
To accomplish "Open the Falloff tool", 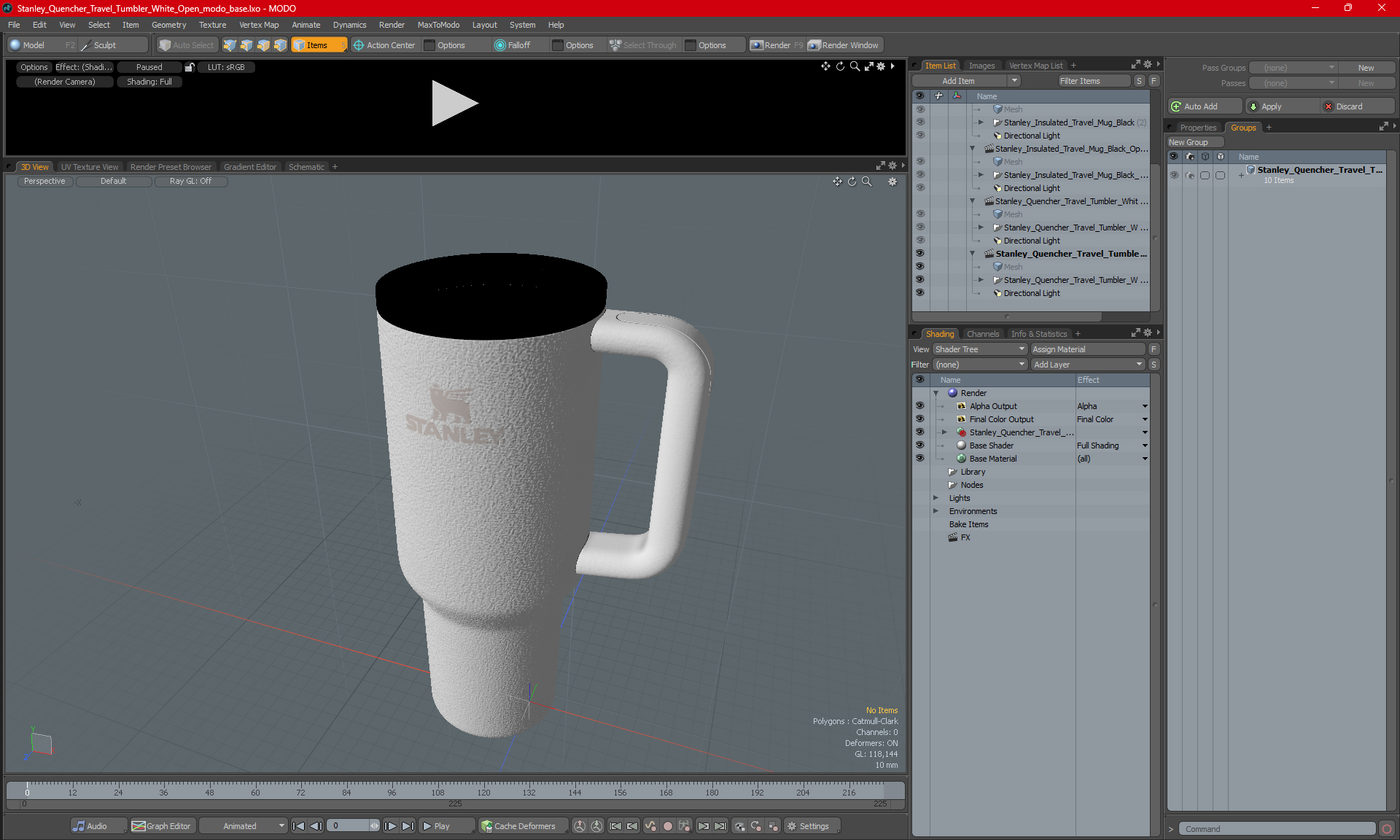I will coord(513,45).
